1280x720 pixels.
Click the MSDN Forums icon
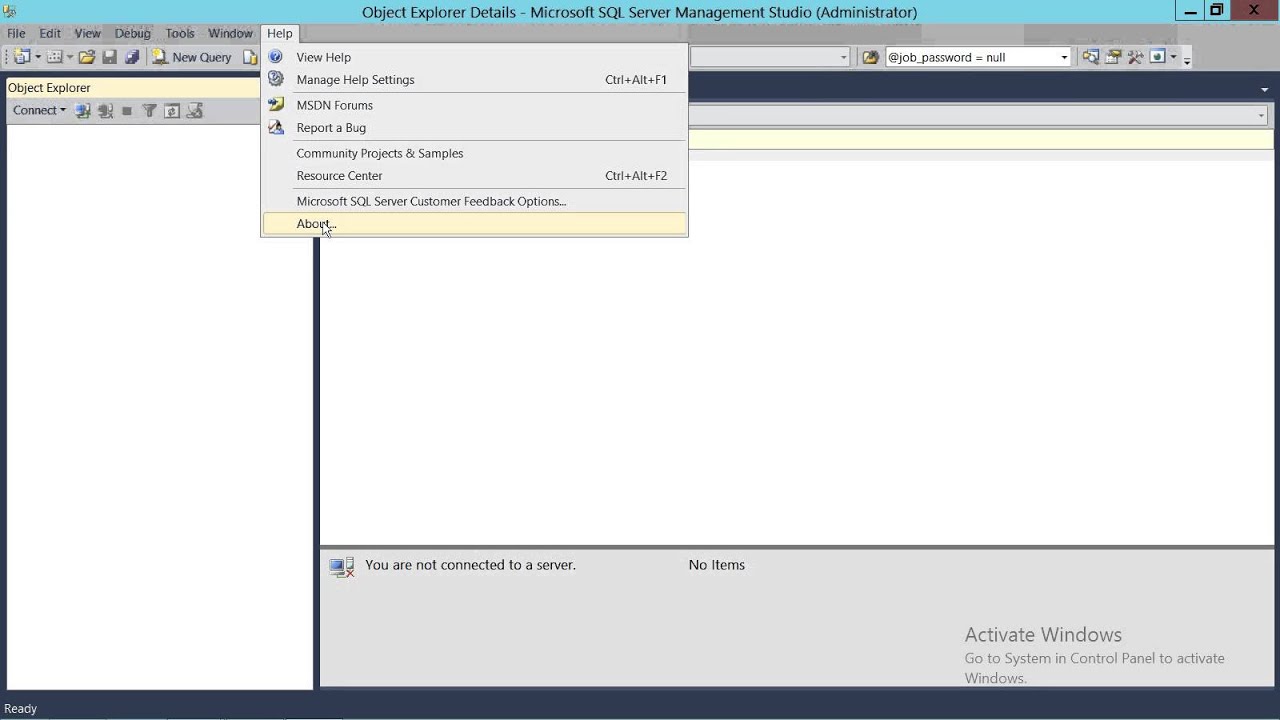pyautogui.click(x=276, y=104)
